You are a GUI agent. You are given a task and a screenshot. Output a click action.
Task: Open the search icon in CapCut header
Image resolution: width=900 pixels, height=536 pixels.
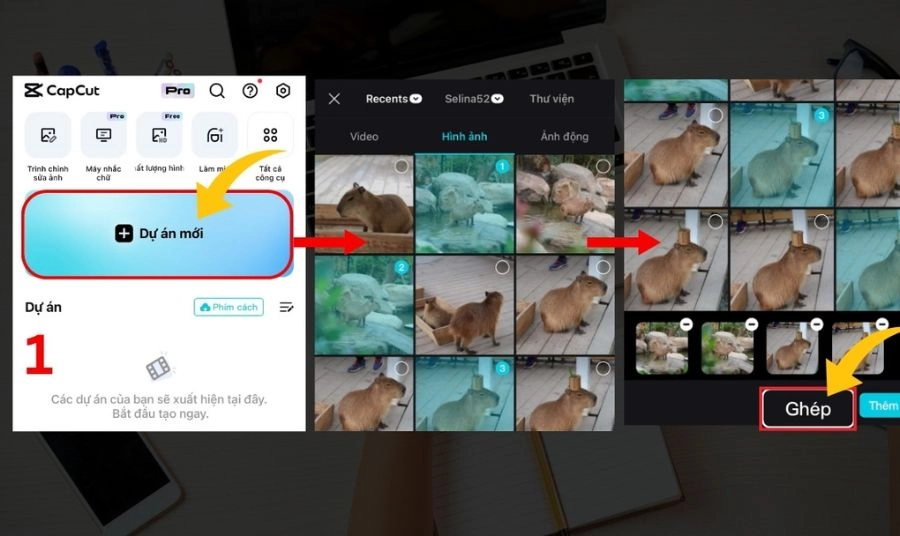(217, 91)
